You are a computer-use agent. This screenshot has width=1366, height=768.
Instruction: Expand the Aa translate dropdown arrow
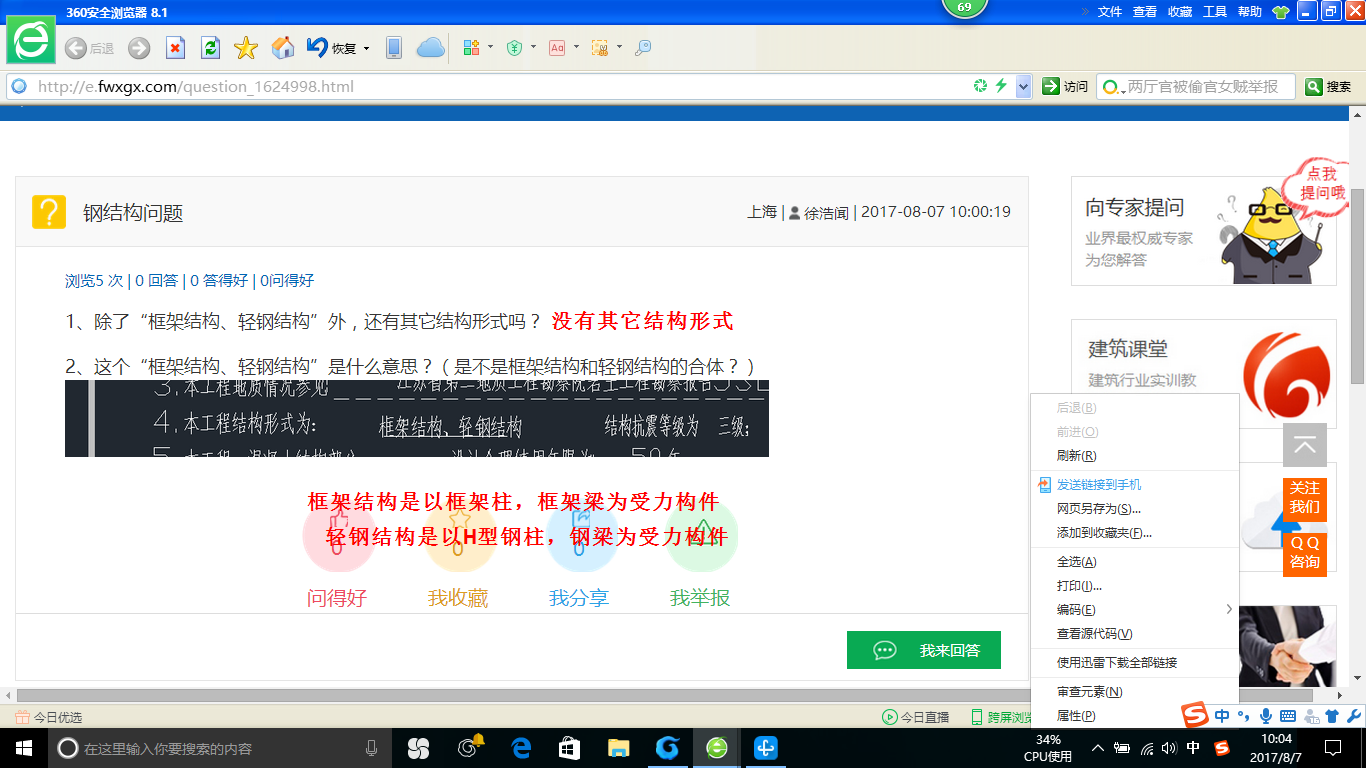tap(576, 48)
